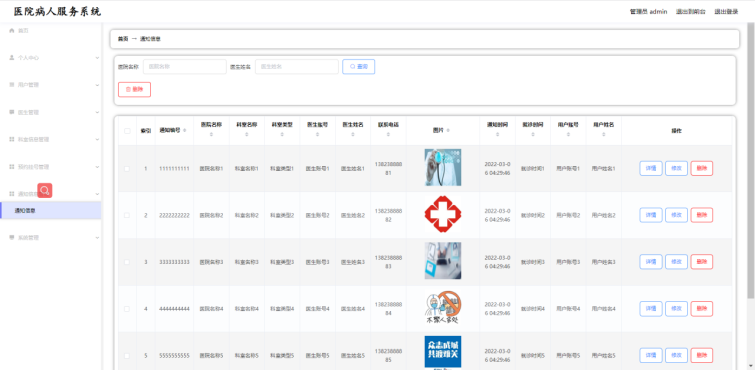Sort the 就诊时间 column
The height and width of the screenshot is (371, 755).
(x=533, y=135)
